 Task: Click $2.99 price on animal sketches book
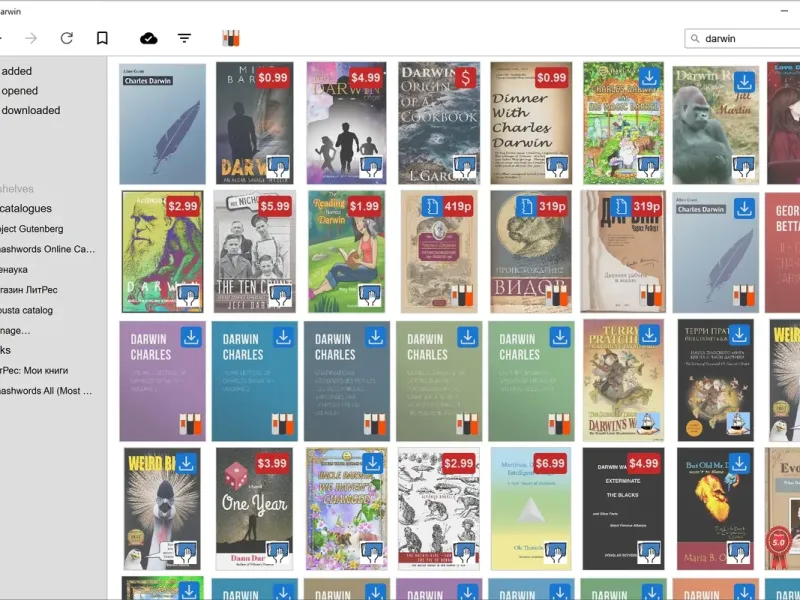458,463
